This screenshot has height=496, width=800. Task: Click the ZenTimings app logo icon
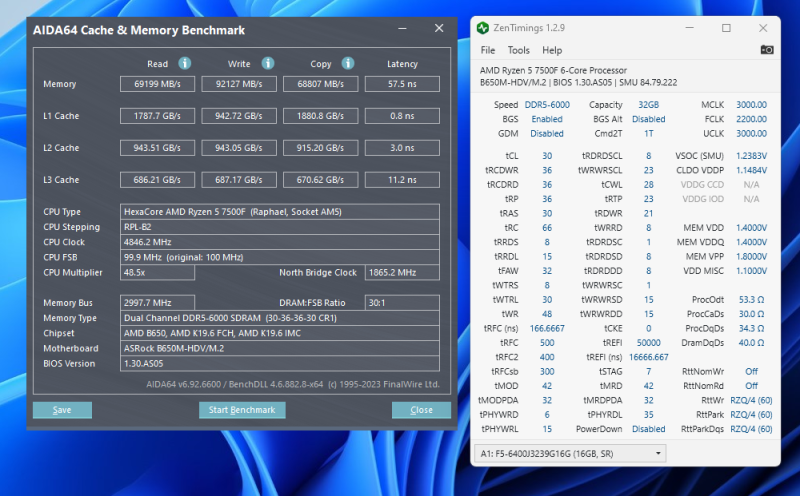pos(483,28)
